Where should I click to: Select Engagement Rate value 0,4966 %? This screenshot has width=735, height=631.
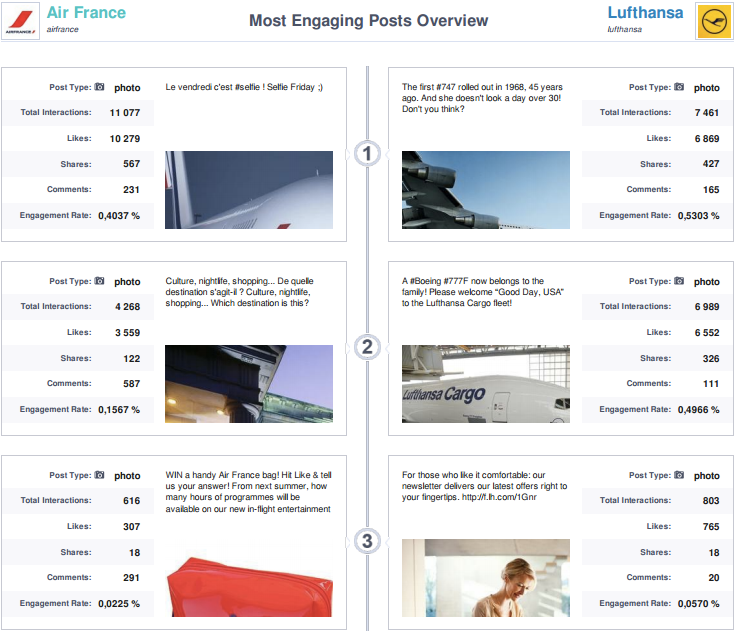pyautogui.click(x=698, y=410)
